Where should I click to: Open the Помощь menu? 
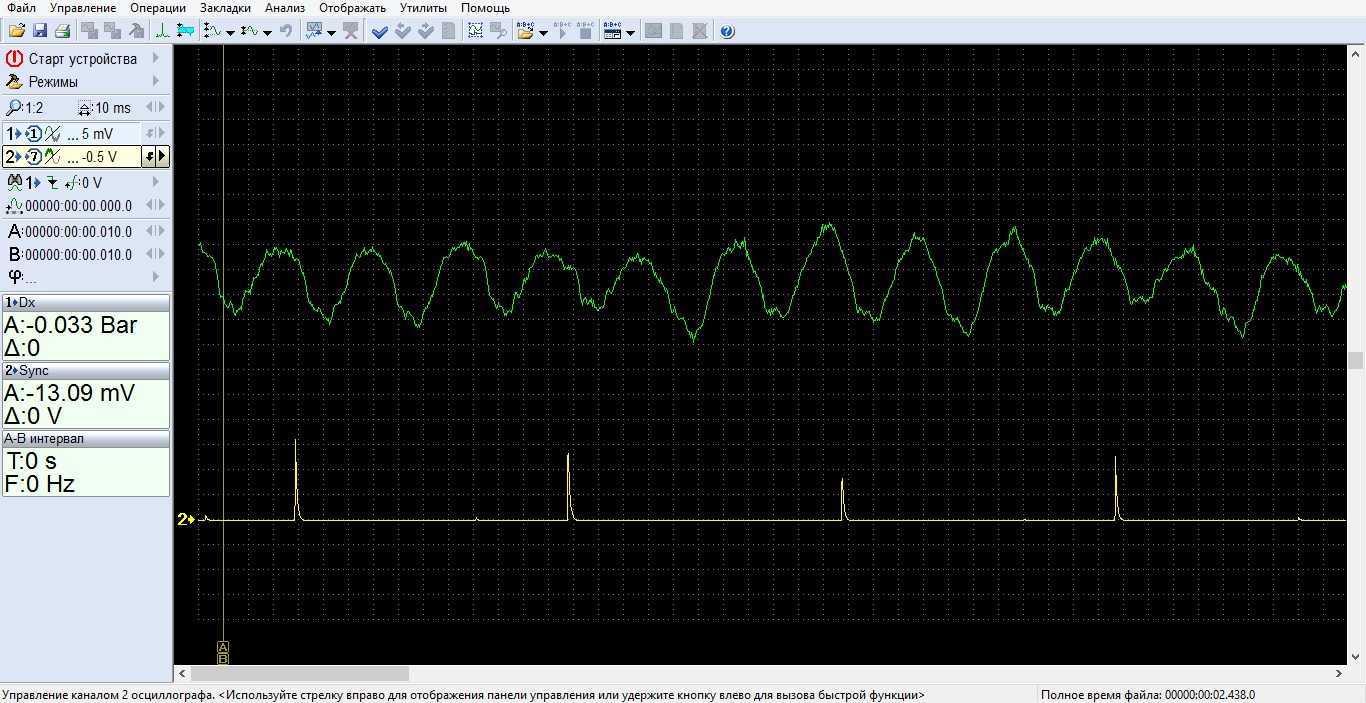(485, 8)
